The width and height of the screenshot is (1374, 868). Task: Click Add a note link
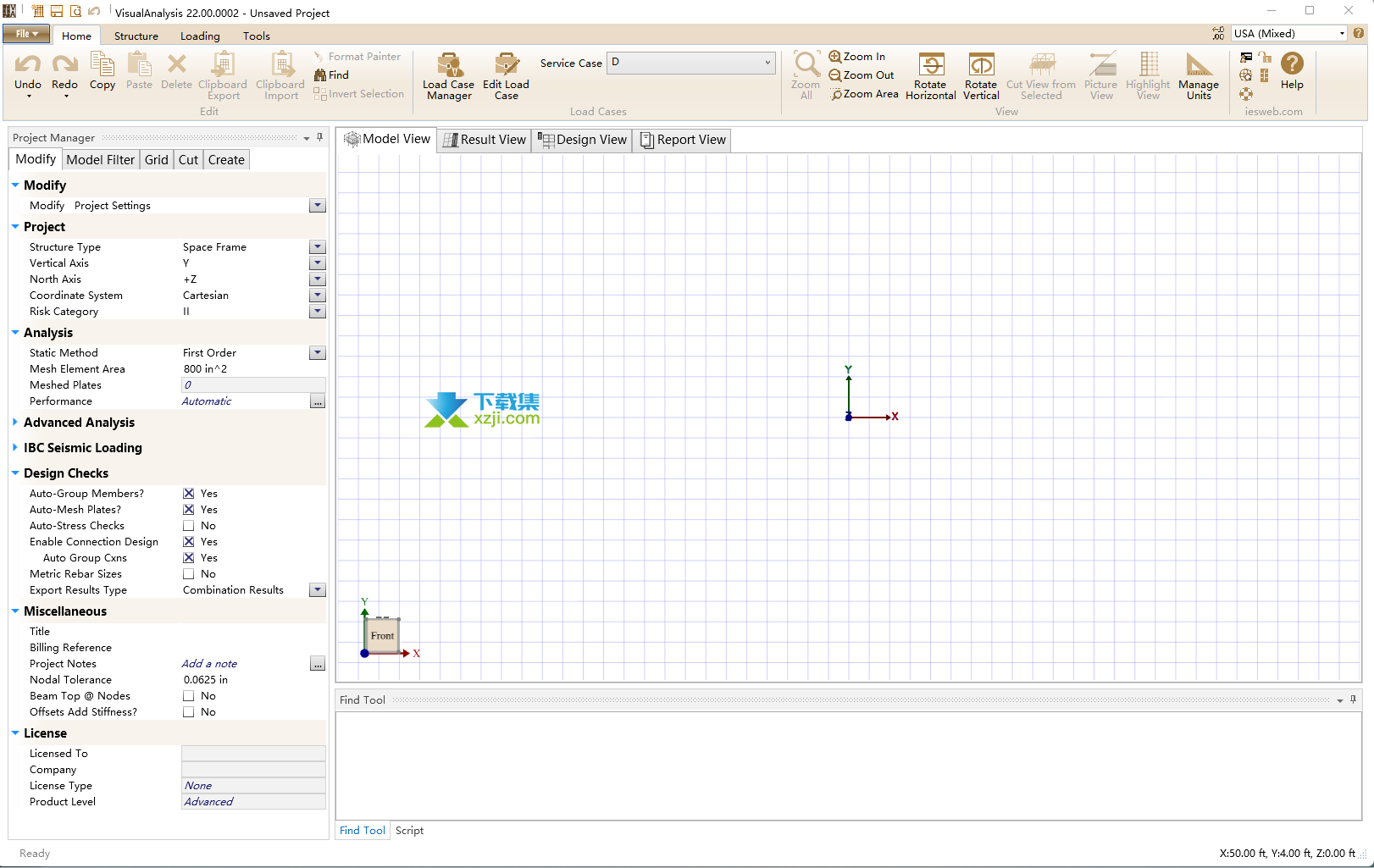coord(209,664)
